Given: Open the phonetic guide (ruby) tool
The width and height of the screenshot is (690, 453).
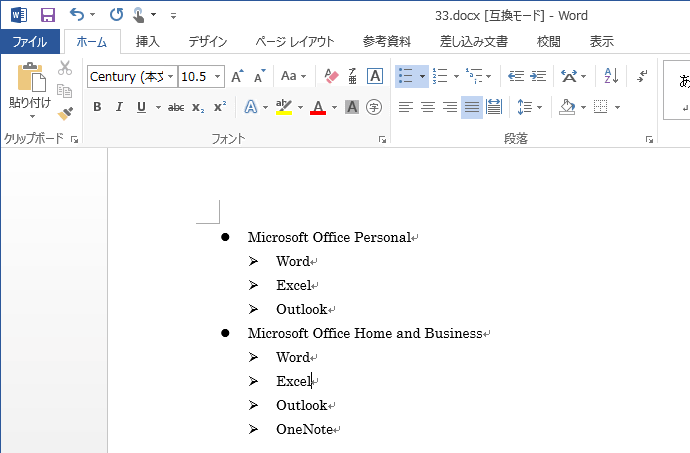Looking at the screenshot, I should [352, 77].
